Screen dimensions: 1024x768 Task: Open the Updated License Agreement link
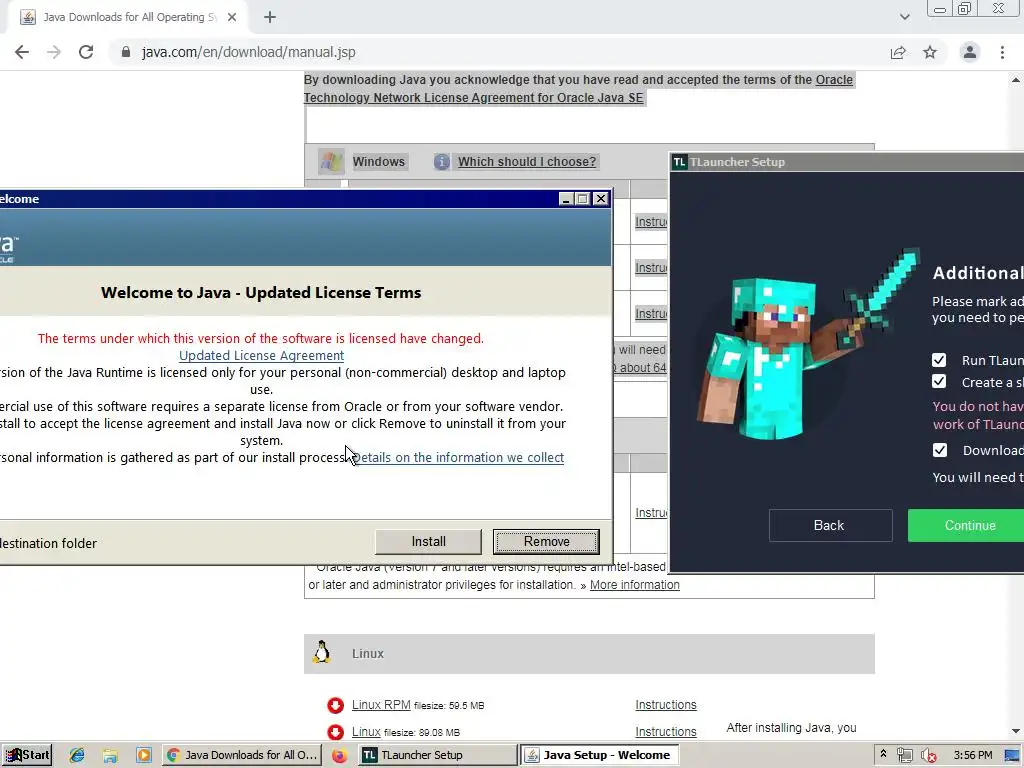[x=261, y=355]
